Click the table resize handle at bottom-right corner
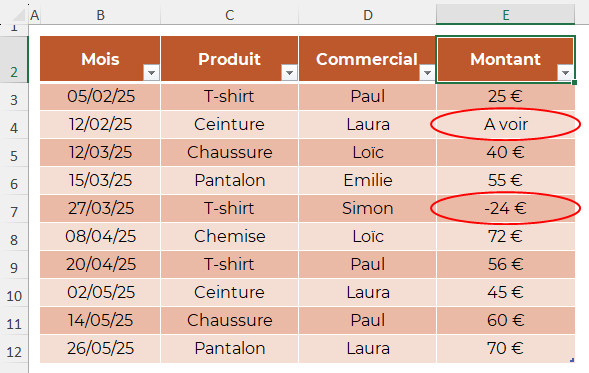Viewport: 589px width, 373px height. tap(572, 360)
